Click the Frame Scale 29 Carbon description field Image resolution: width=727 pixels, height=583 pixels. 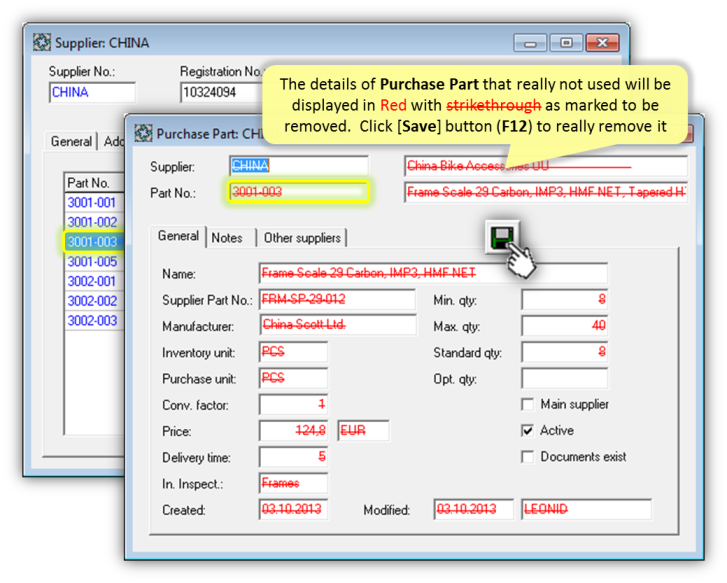(546, 192)
